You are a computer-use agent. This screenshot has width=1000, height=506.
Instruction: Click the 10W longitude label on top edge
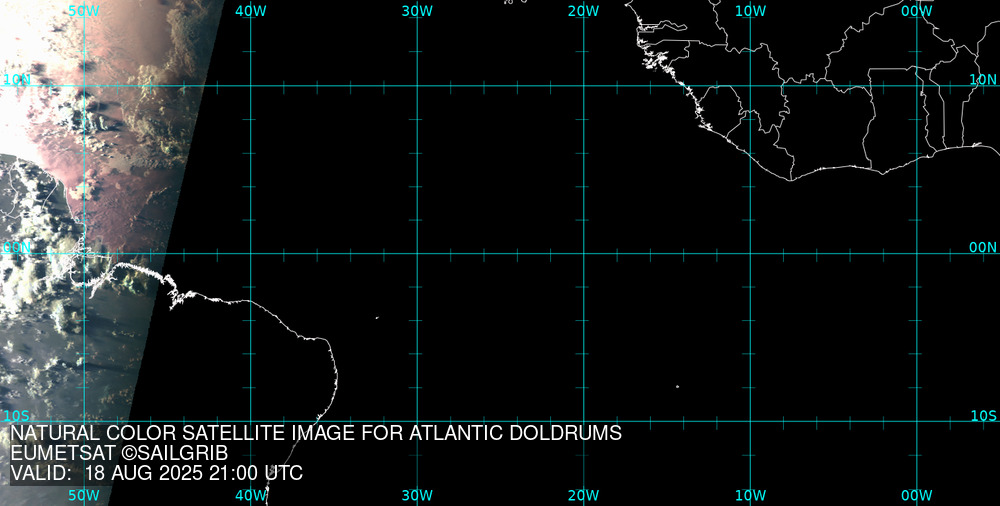point(750,11)
